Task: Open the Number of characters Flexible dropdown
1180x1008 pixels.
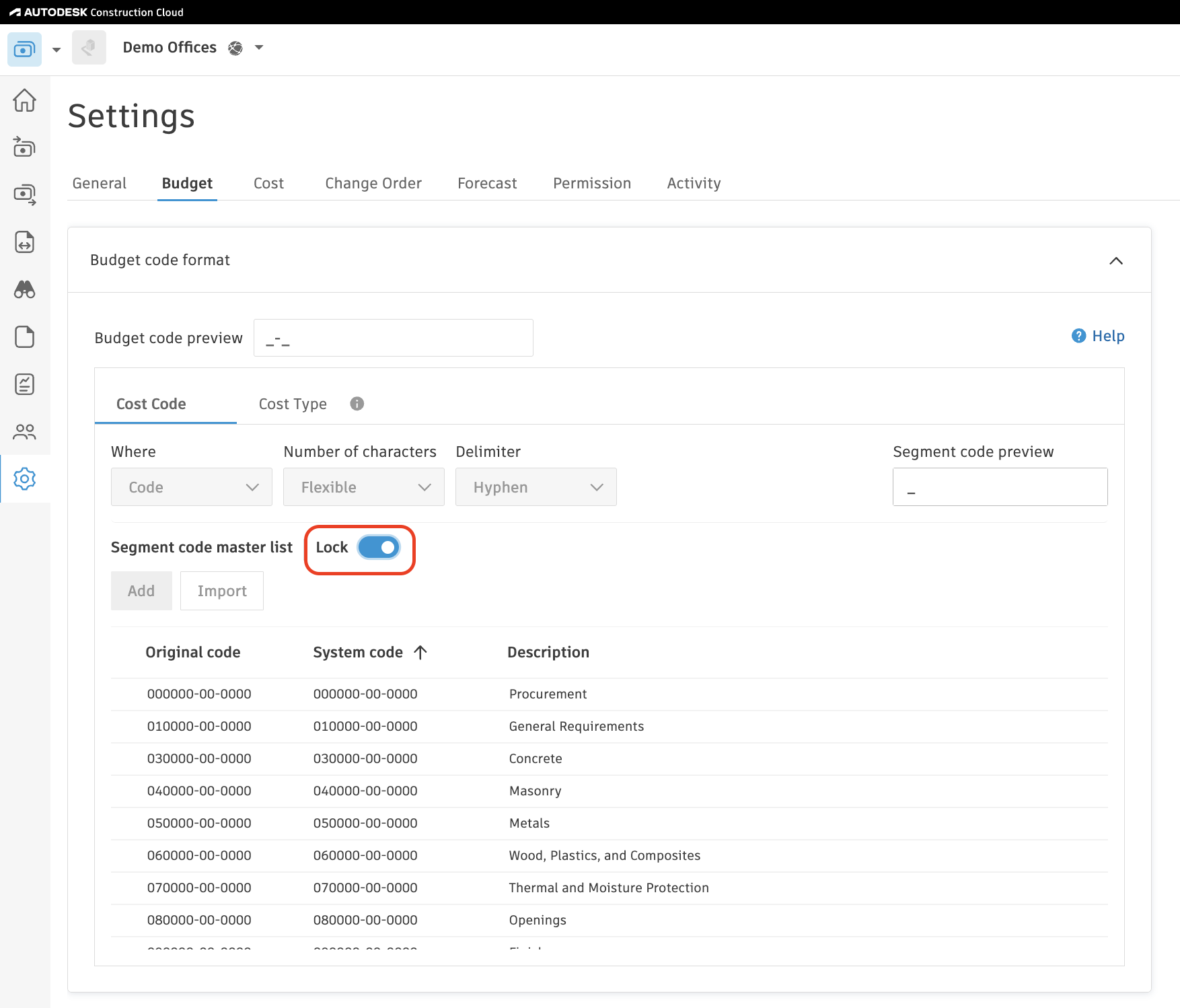Action: coord(363,487)
